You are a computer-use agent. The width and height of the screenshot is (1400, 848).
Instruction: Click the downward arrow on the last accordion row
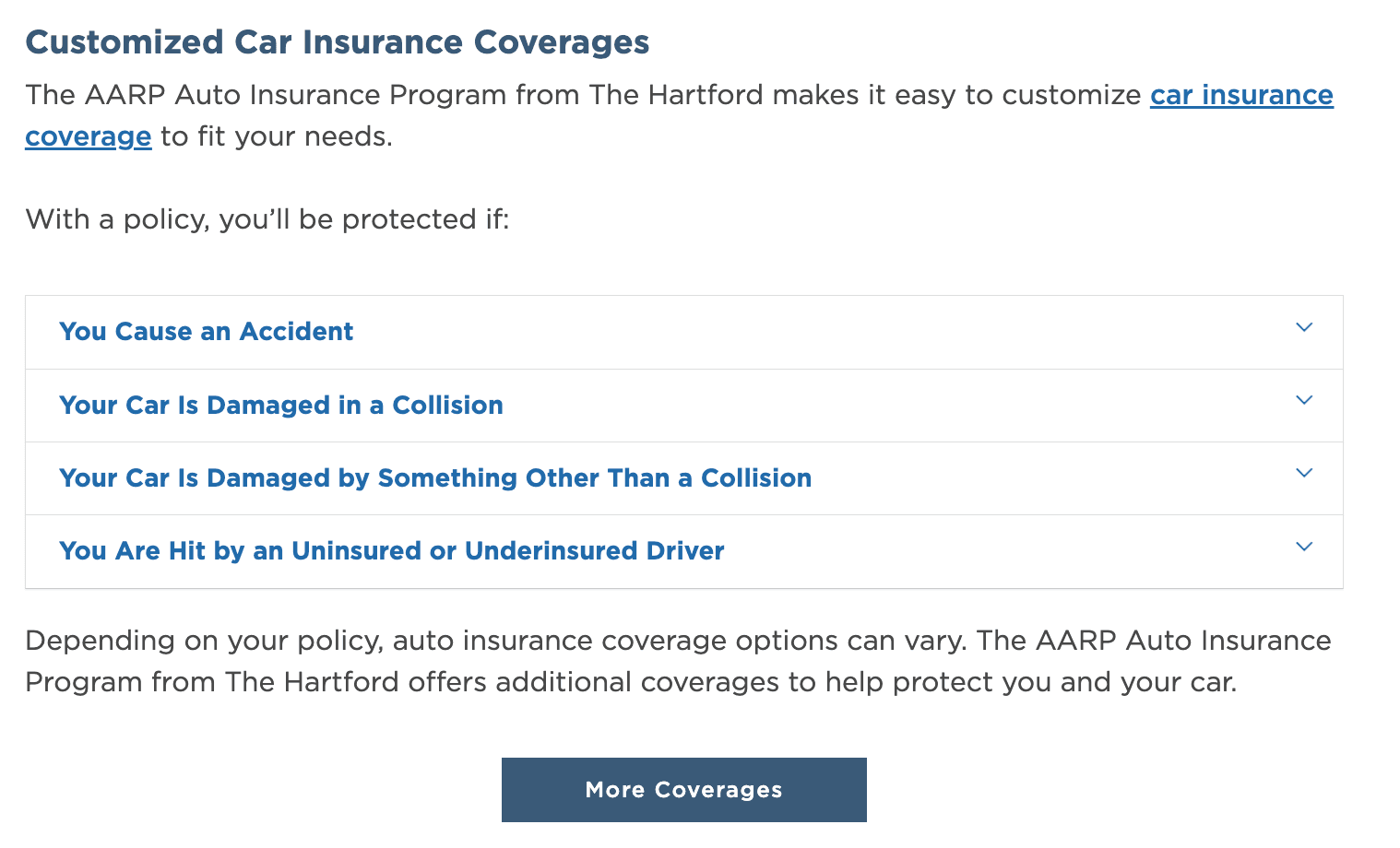click(x=1304, y=547)
